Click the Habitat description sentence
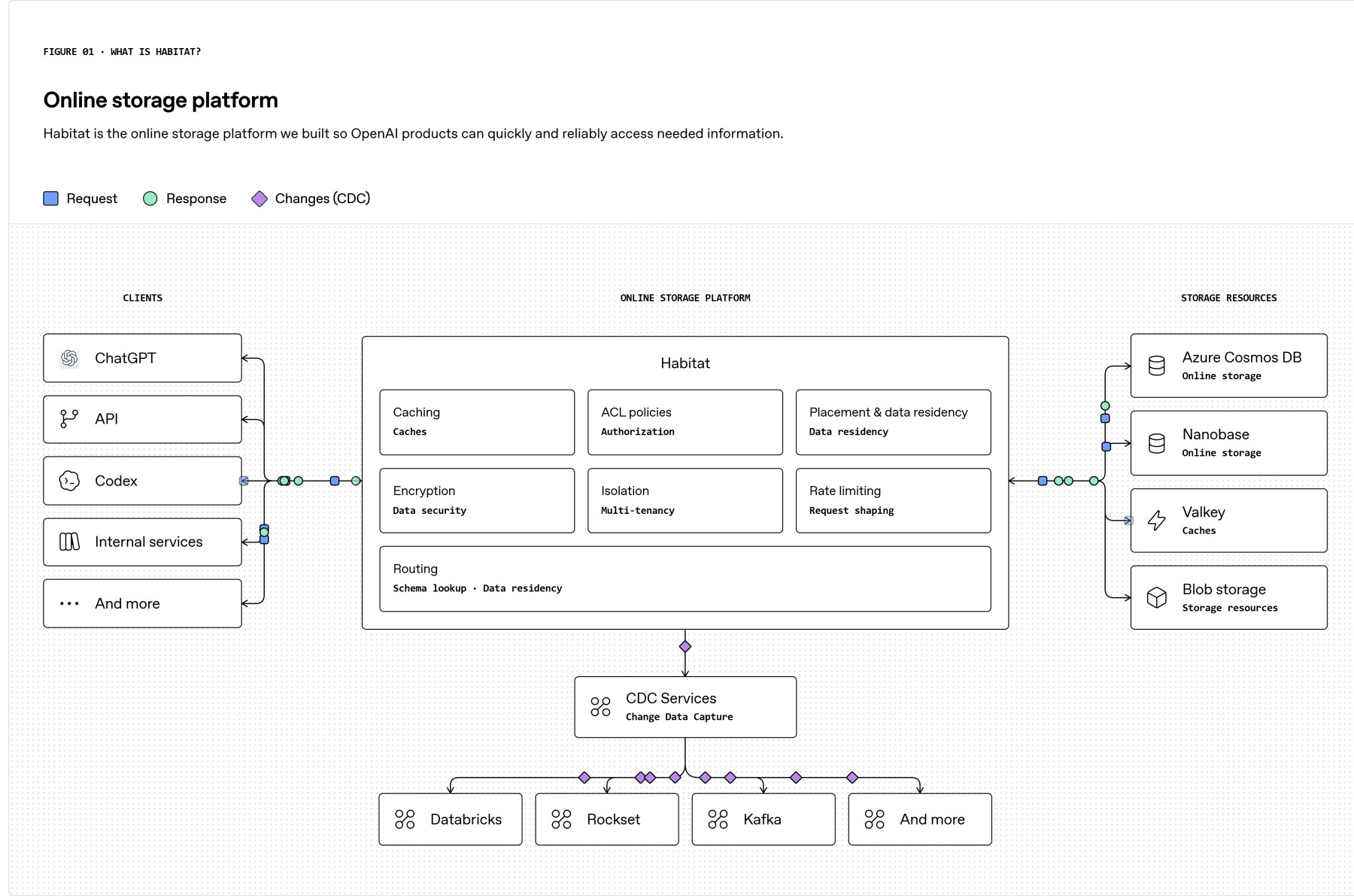 pos(413,134)
